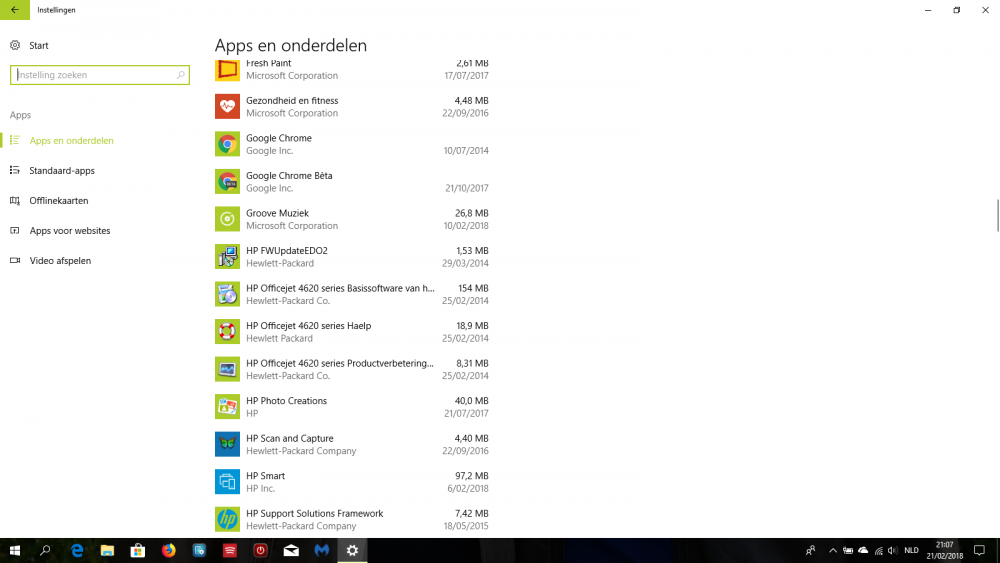This screenshot has height=563, width=1000.
Task: Click the volume icon in system tray
Action: point(892,550)
